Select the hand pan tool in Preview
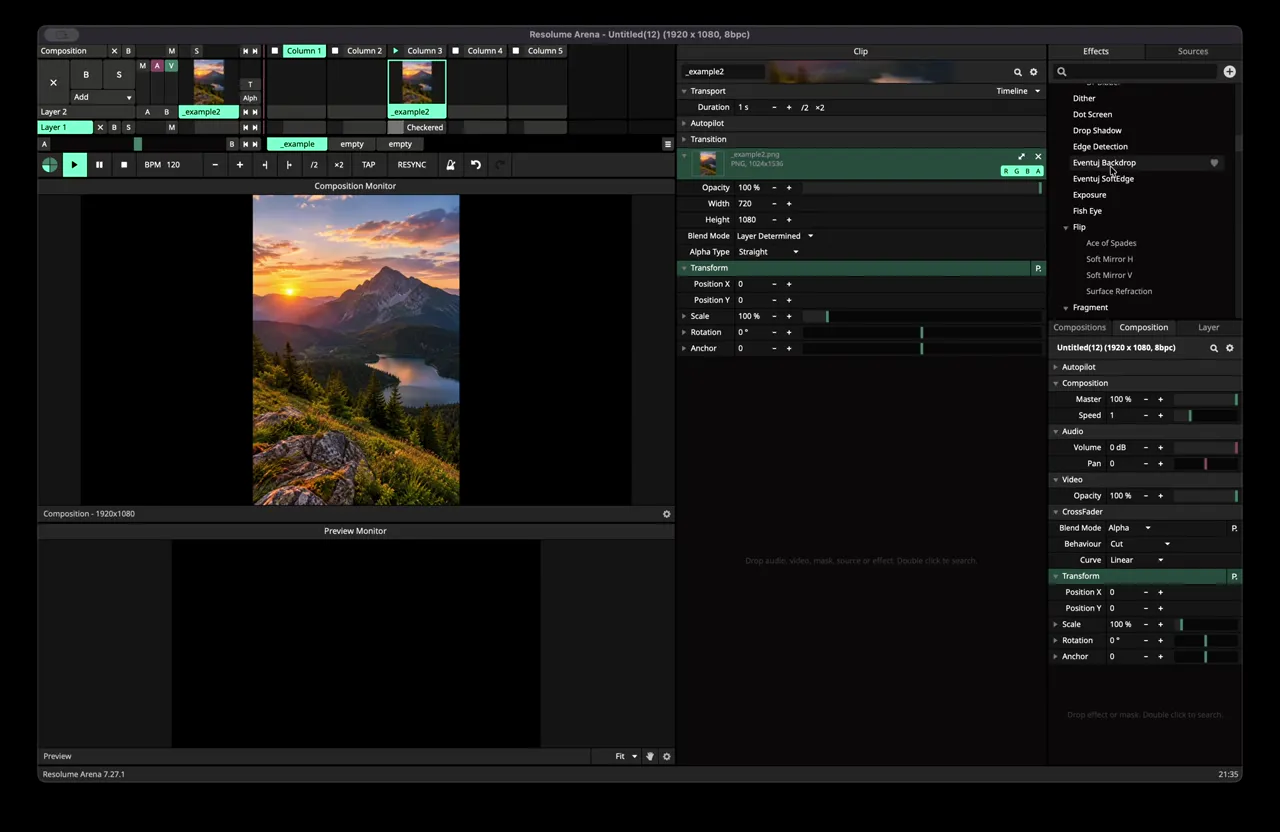 pyautogui.click(x=649, y=756)
